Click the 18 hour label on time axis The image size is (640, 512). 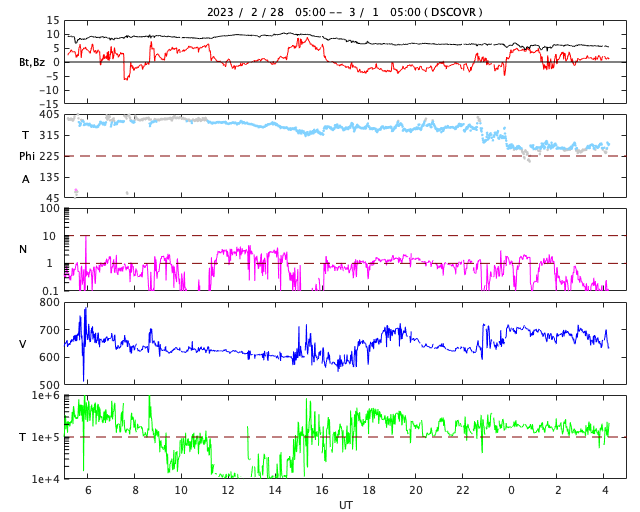click(369, 490)
